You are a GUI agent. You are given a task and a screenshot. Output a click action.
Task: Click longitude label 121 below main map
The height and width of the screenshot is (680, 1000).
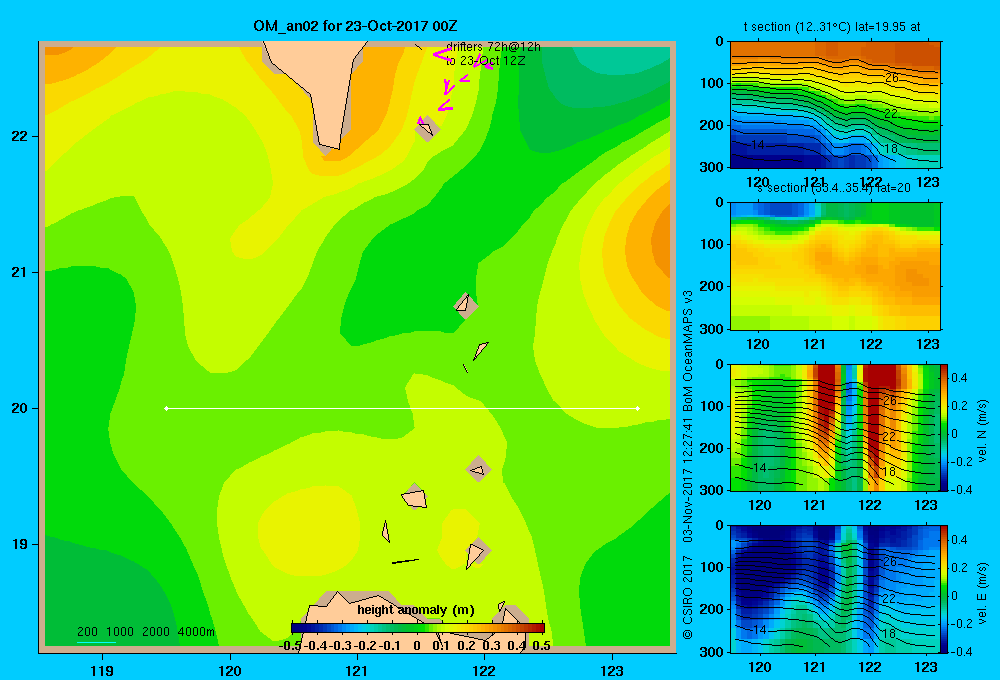pyautogui.click(x=357, y=670)
